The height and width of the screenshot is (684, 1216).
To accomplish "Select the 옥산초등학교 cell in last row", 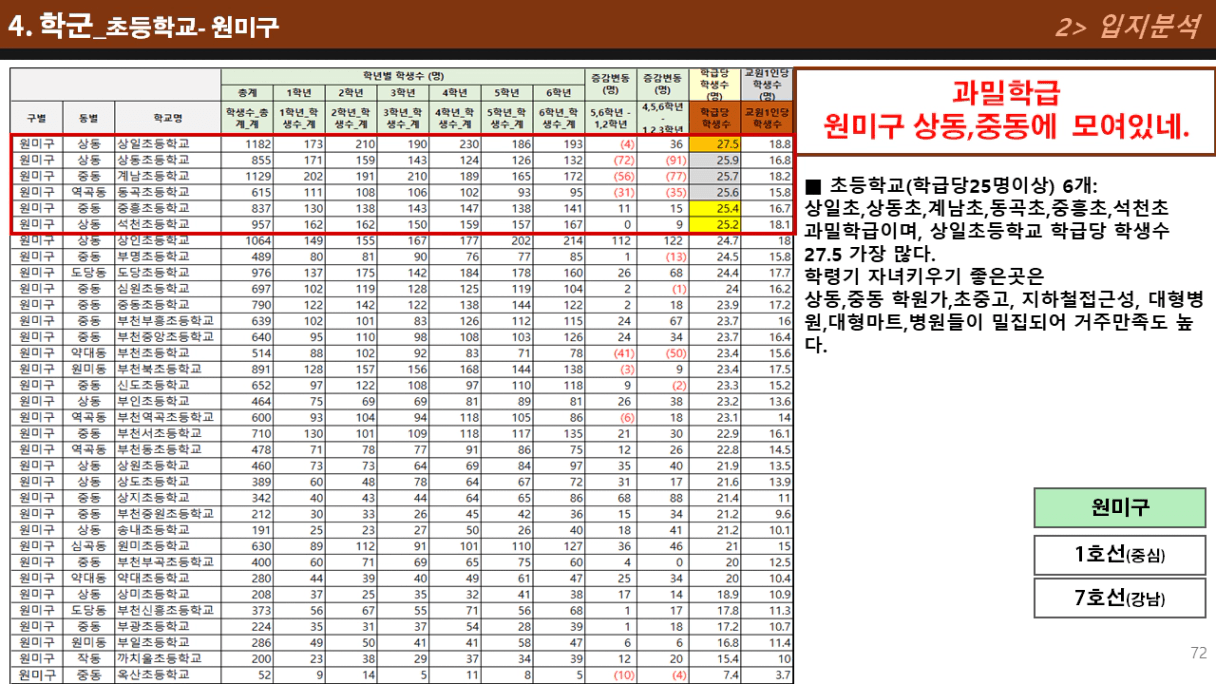I will coord(166,675).
